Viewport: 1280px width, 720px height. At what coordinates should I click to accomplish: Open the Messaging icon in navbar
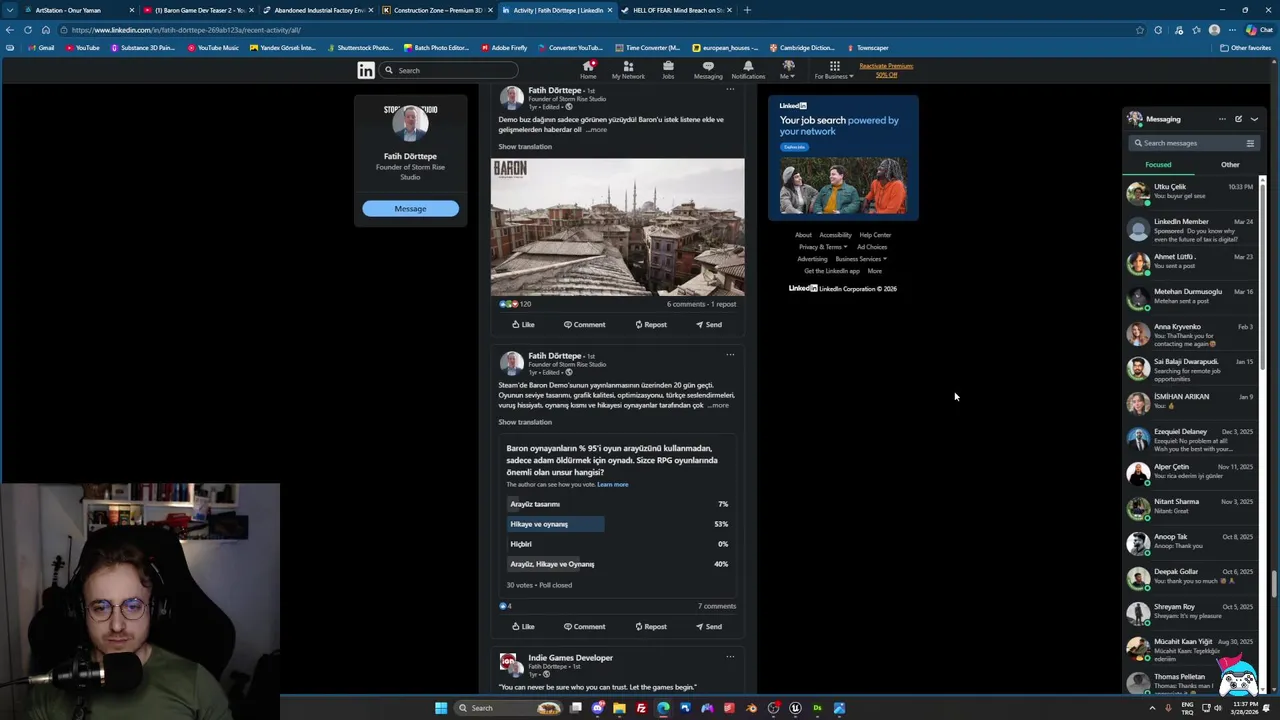coord(708,70)
